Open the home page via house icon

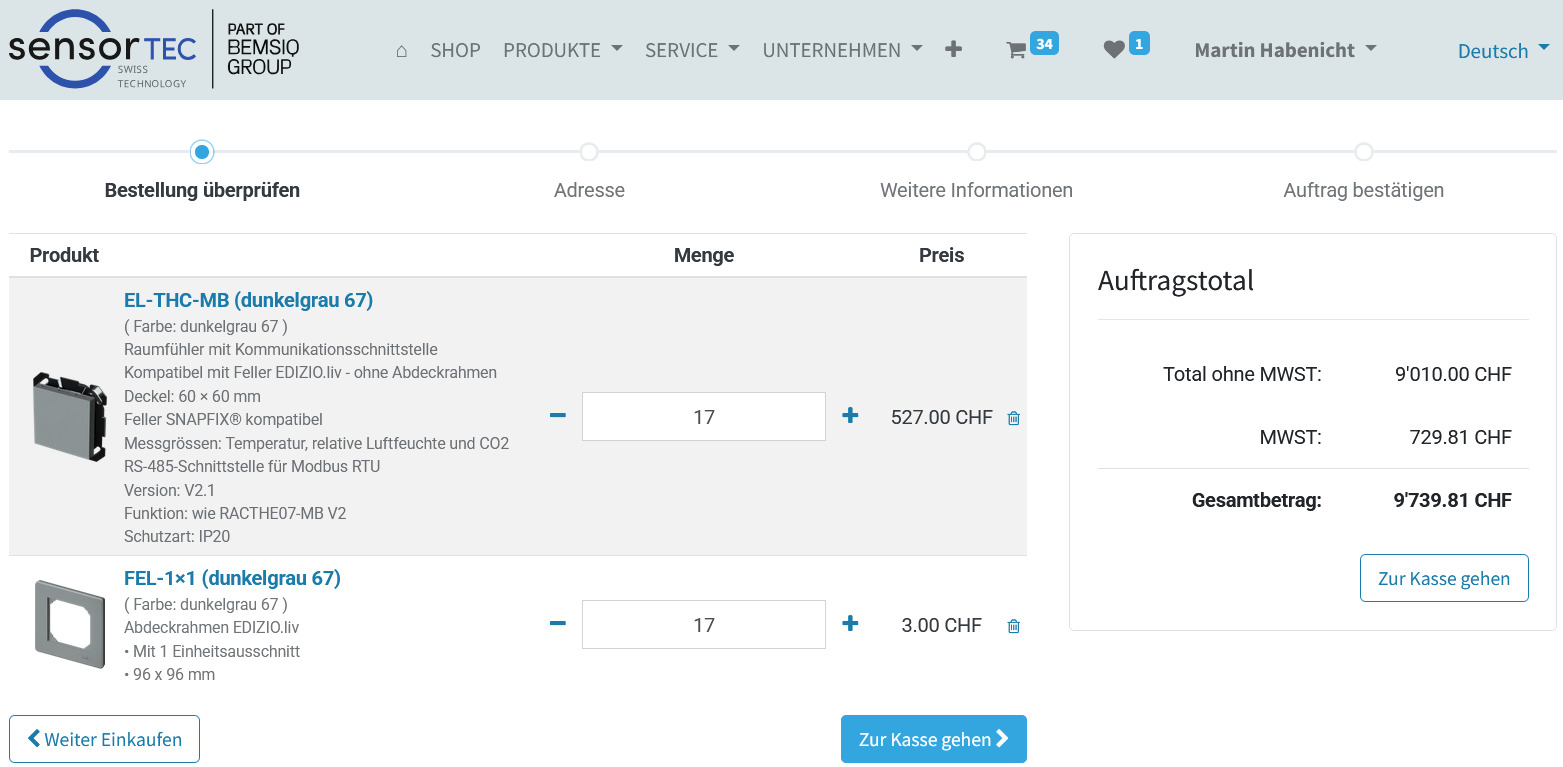pyautogui.click(x=401, y=50)
